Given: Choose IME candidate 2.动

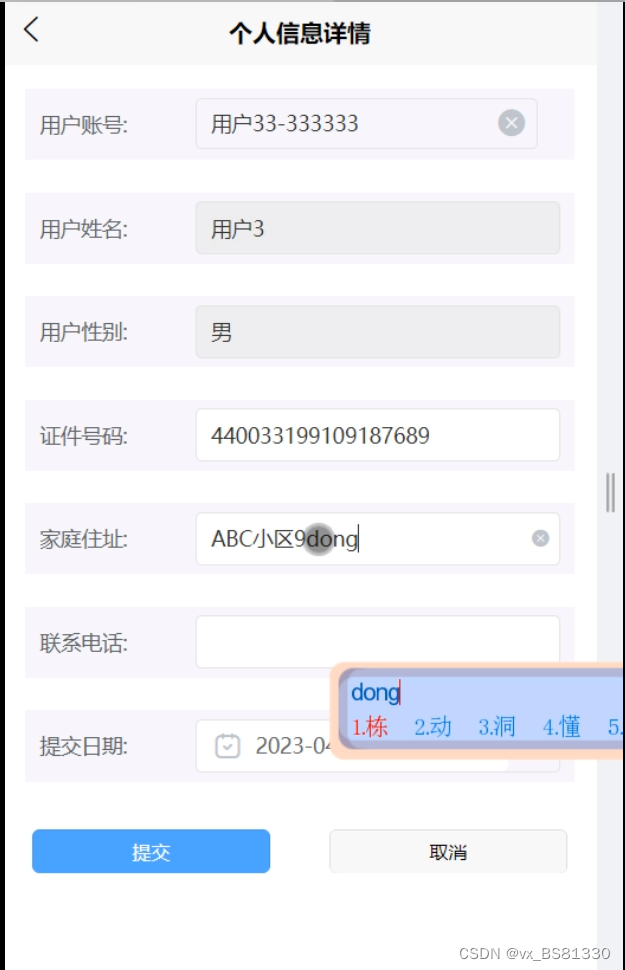Looking at the screenshot, I should [433, 726].
